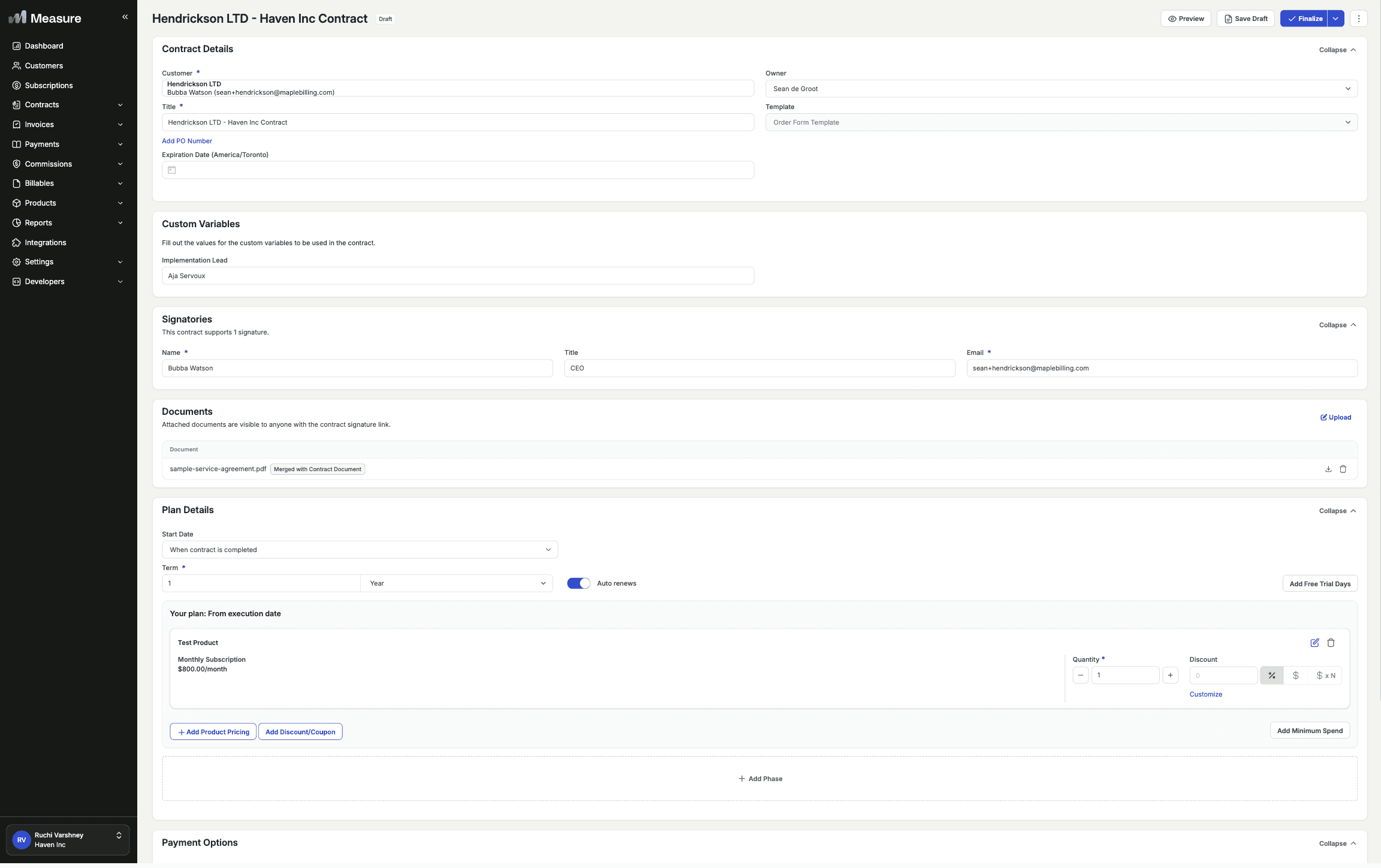This screenshot has width=1381, height=868.
Task: Open Dashboard in the sidebar
Action: point(44,46)
